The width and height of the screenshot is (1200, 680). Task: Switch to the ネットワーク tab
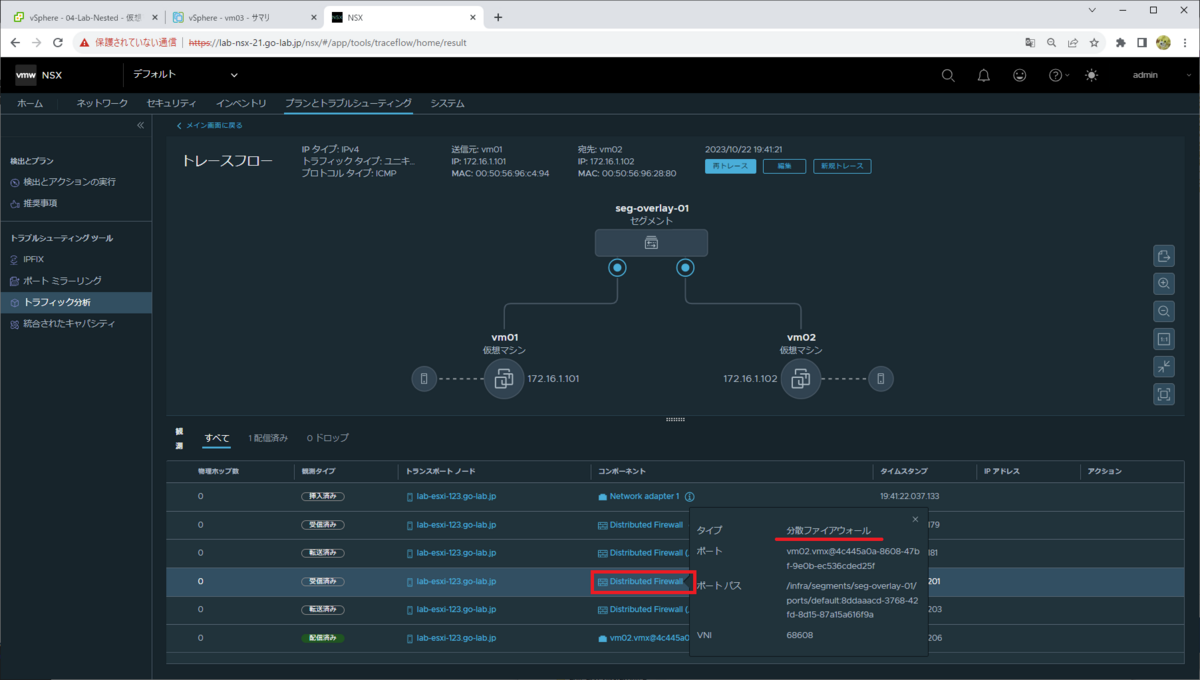click(x=102, y=103)
